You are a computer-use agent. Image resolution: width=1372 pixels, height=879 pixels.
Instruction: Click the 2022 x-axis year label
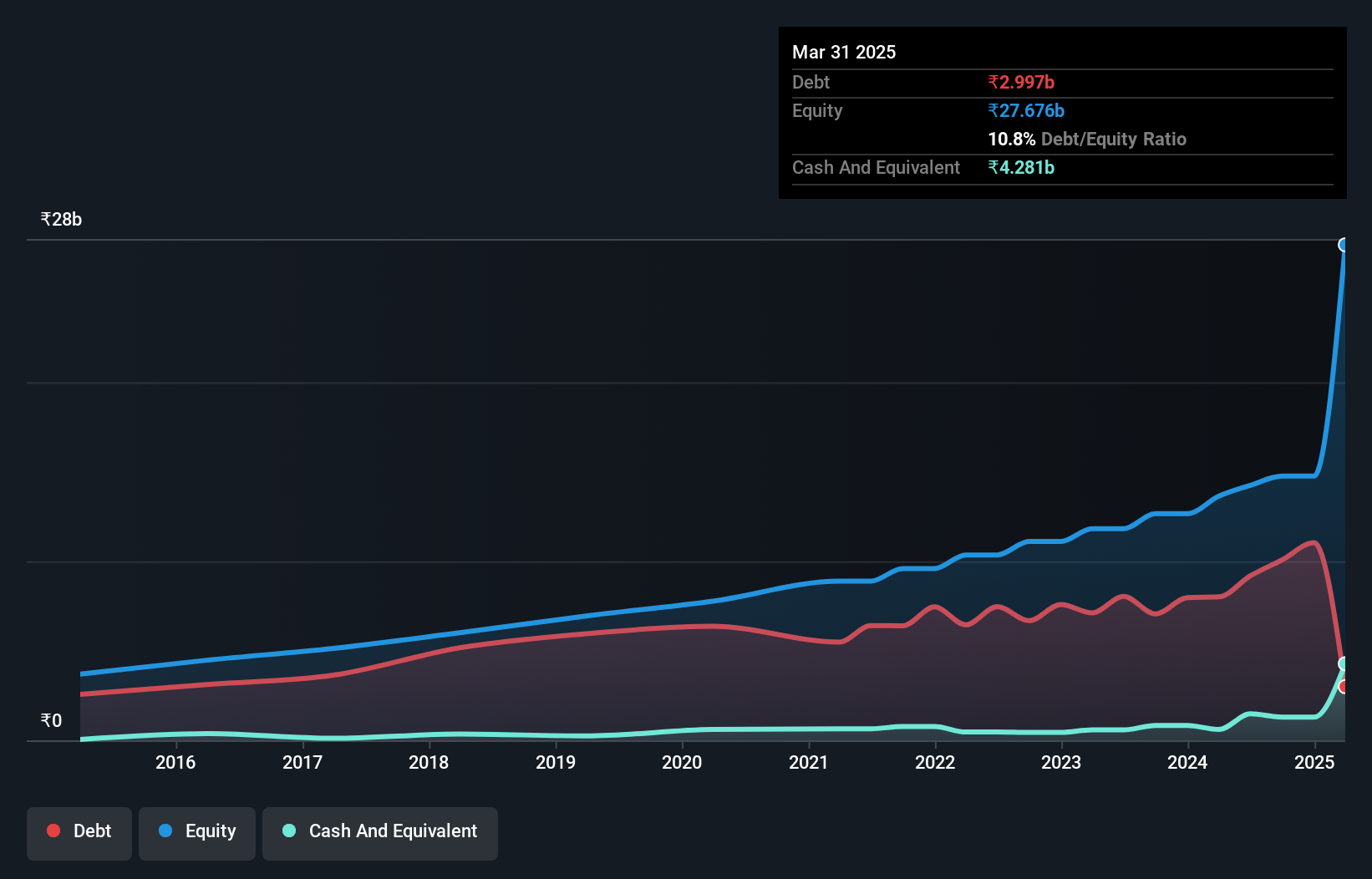[935, 762]
